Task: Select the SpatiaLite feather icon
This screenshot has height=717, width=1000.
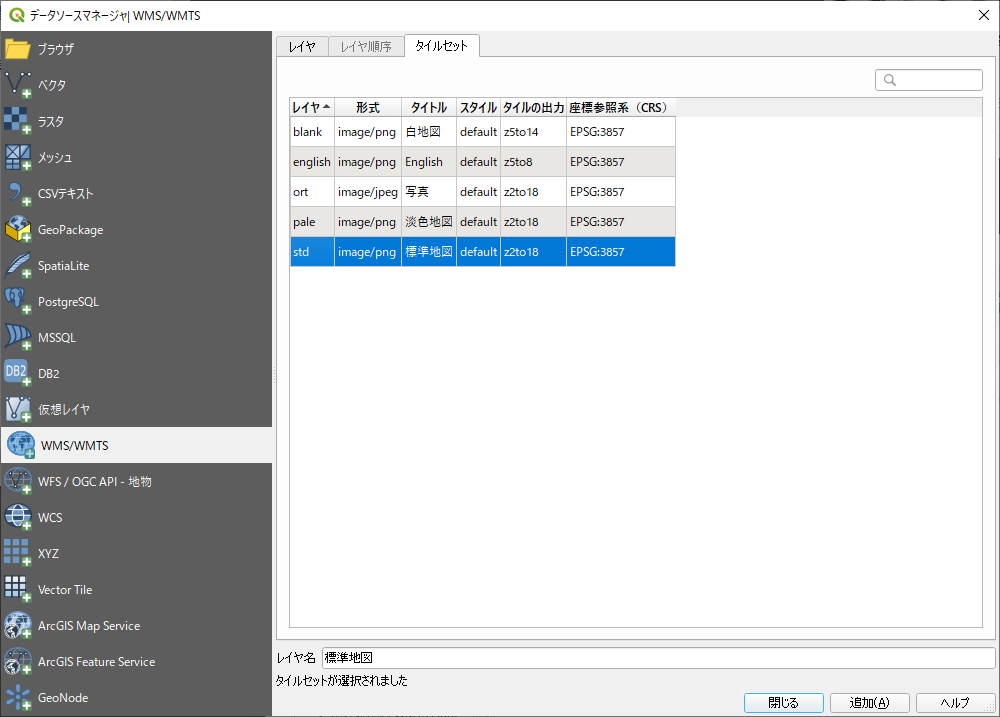Action: (x=17, y=265)
